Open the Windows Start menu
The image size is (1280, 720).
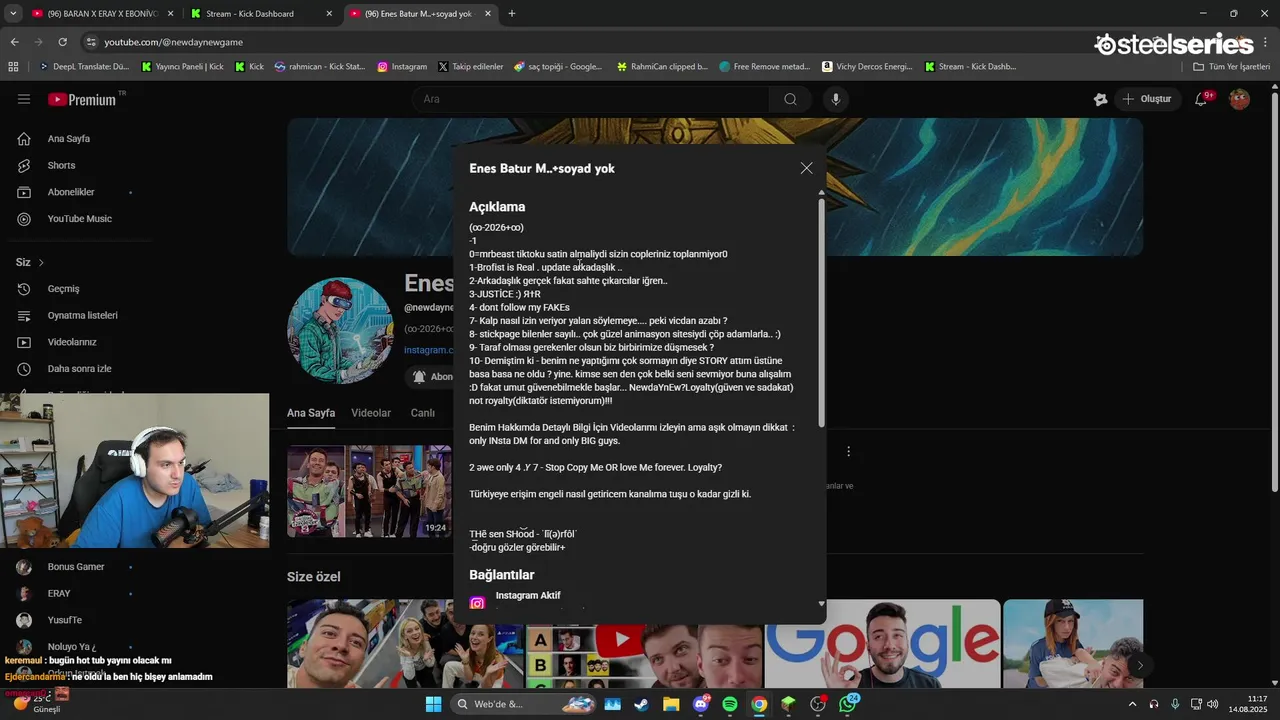(433, 704)
